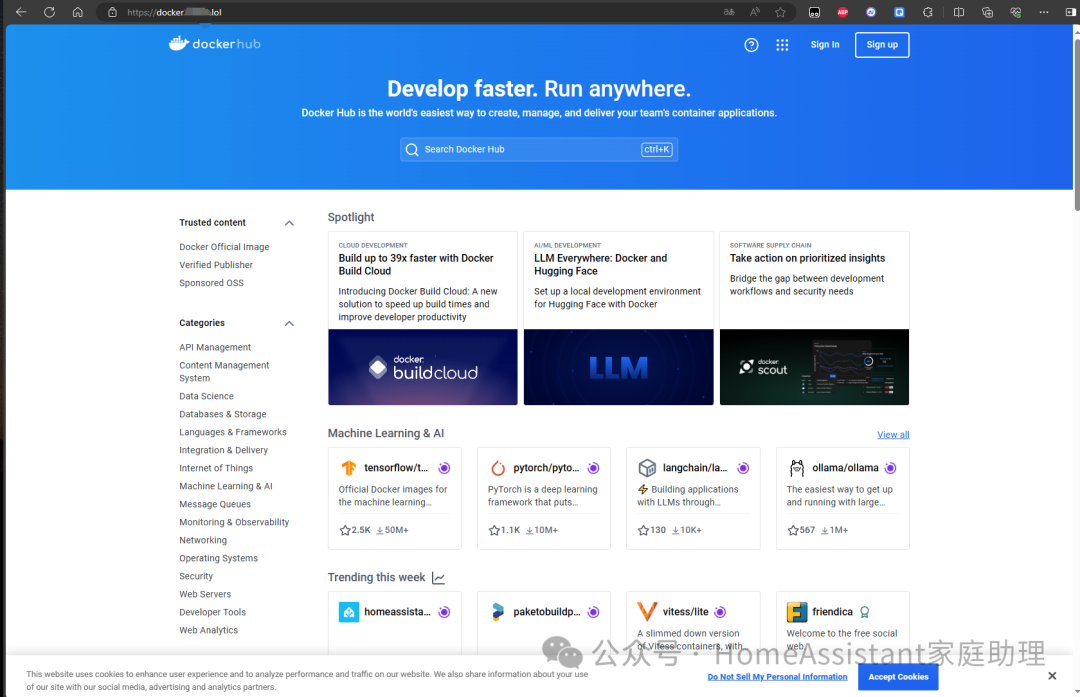Click the langchain cube logo icon
Screen dimensions: 1080x697
tap(647, 468)
